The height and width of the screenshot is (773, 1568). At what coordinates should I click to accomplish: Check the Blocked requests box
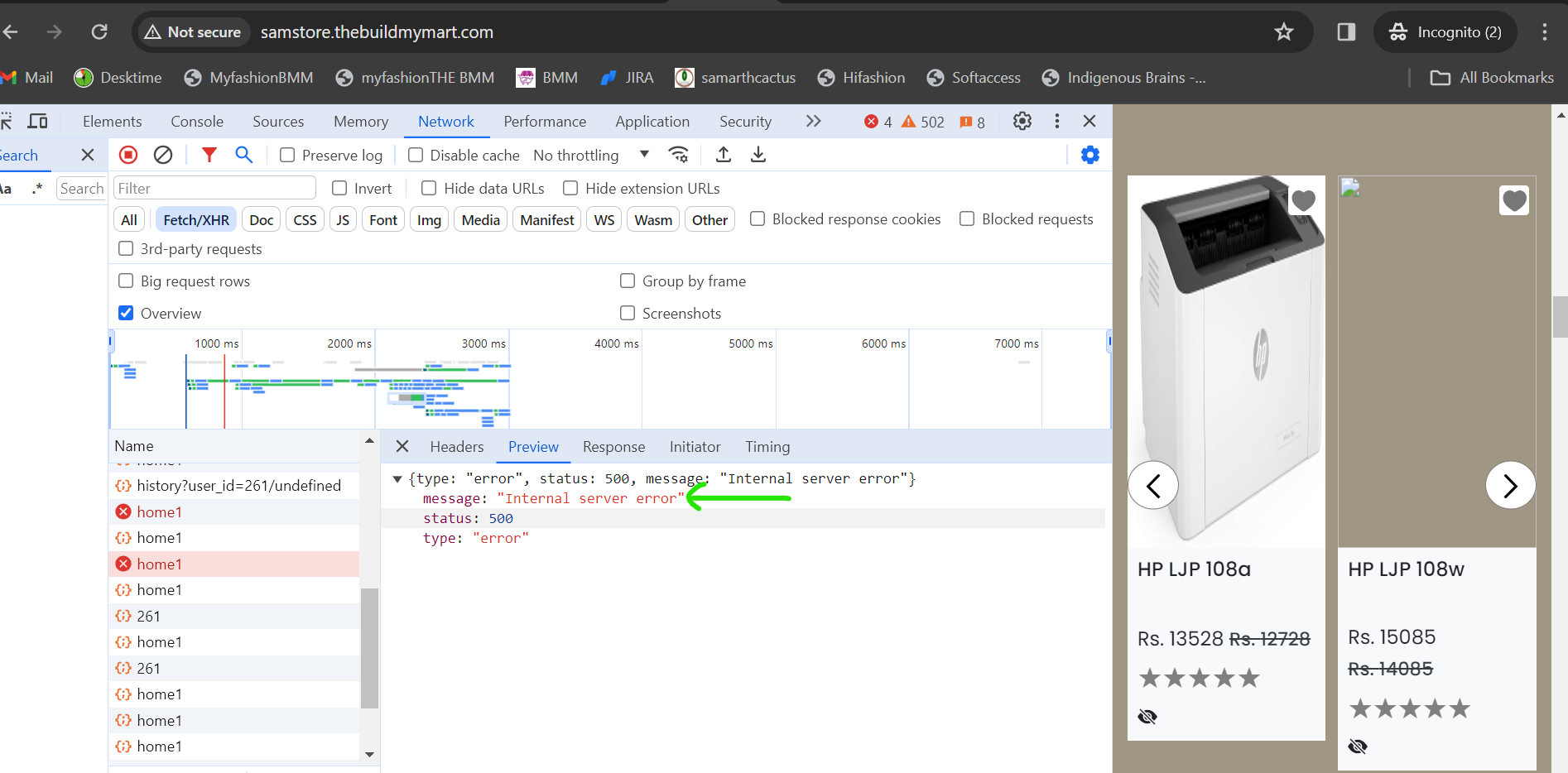coord(967,219)
